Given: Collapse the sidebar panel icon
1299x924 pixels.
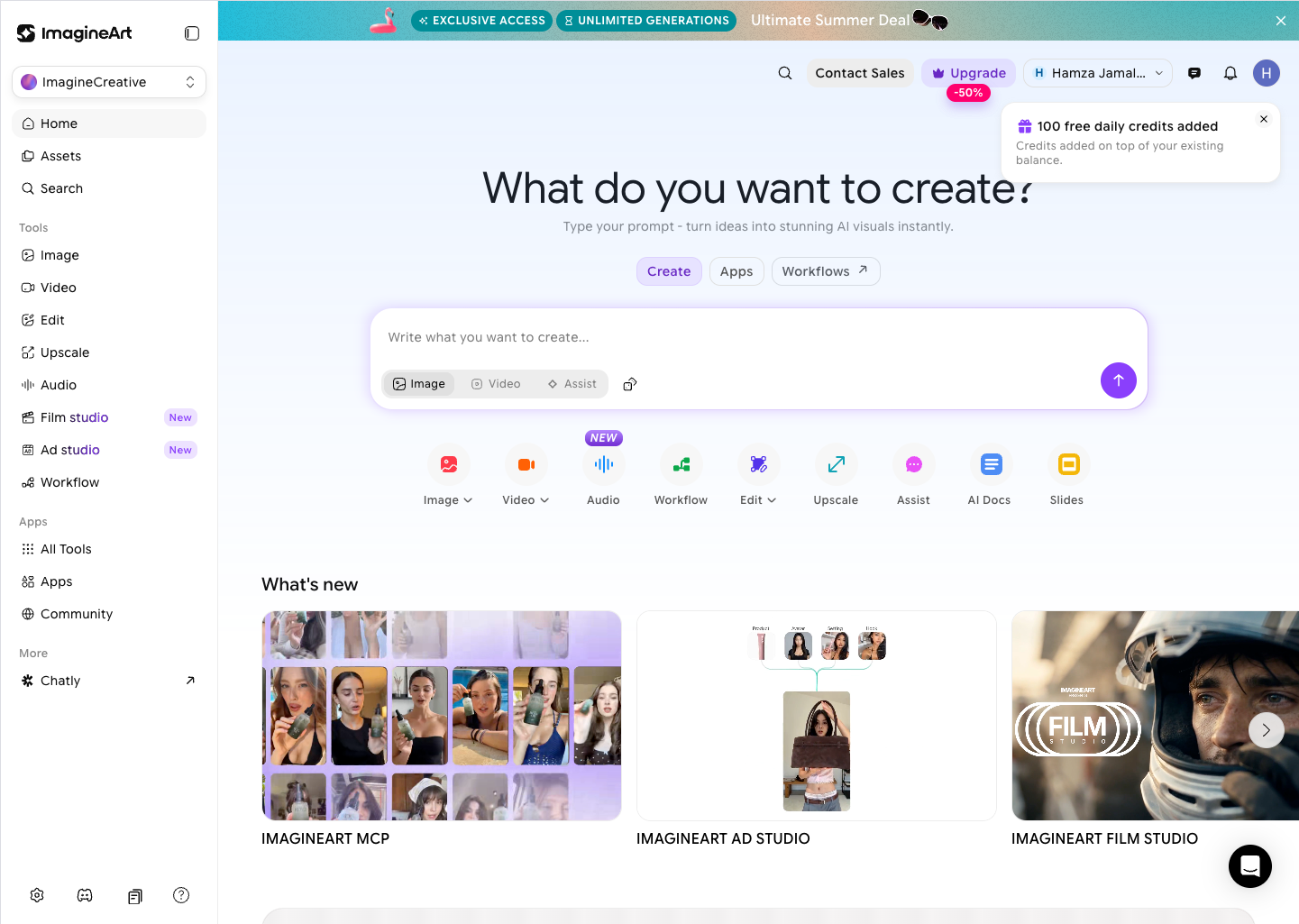Looking at the screenshot, I should tap(192, 33).
